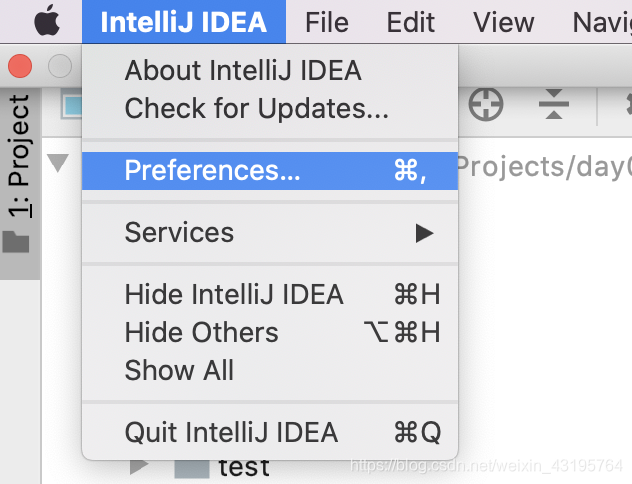Expand the Services submenu arrow
632x484 pixels.
point(424,233)
